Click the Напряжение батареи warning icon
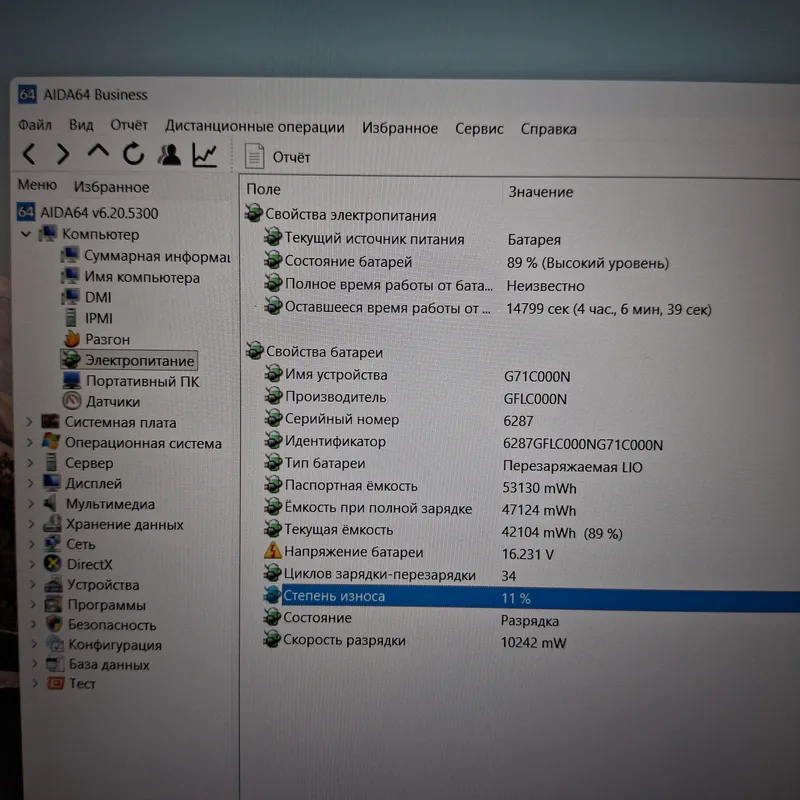Screen dimensions: 800x800 coord(272,551)
